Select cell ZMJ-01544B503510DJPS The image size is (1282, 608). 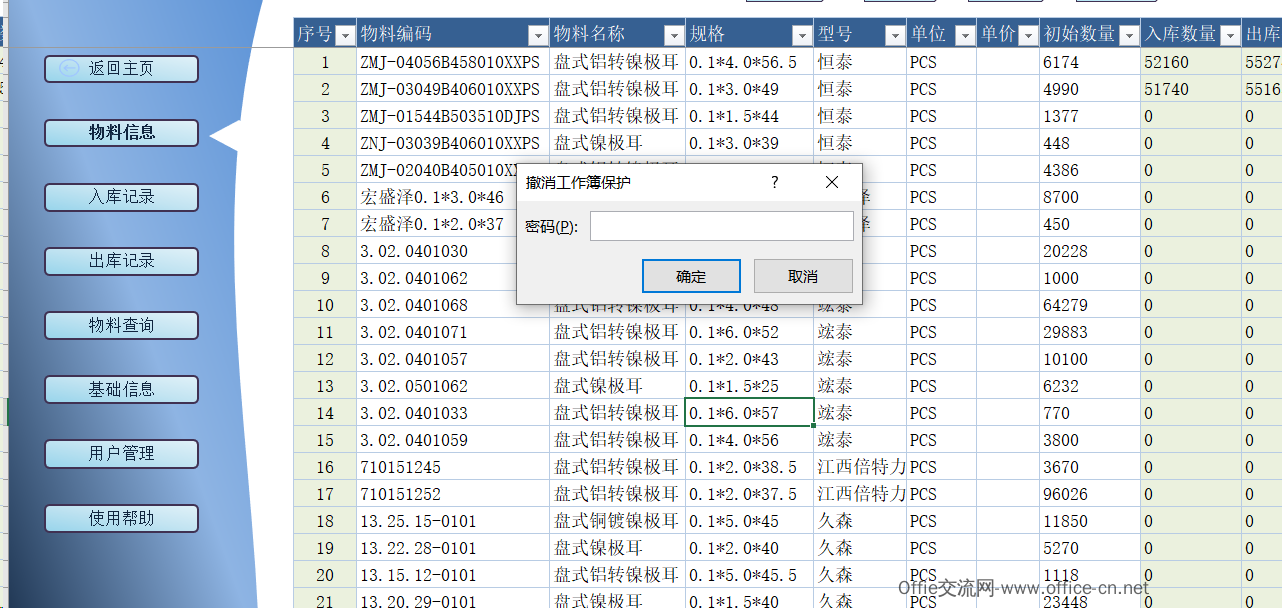453,116
